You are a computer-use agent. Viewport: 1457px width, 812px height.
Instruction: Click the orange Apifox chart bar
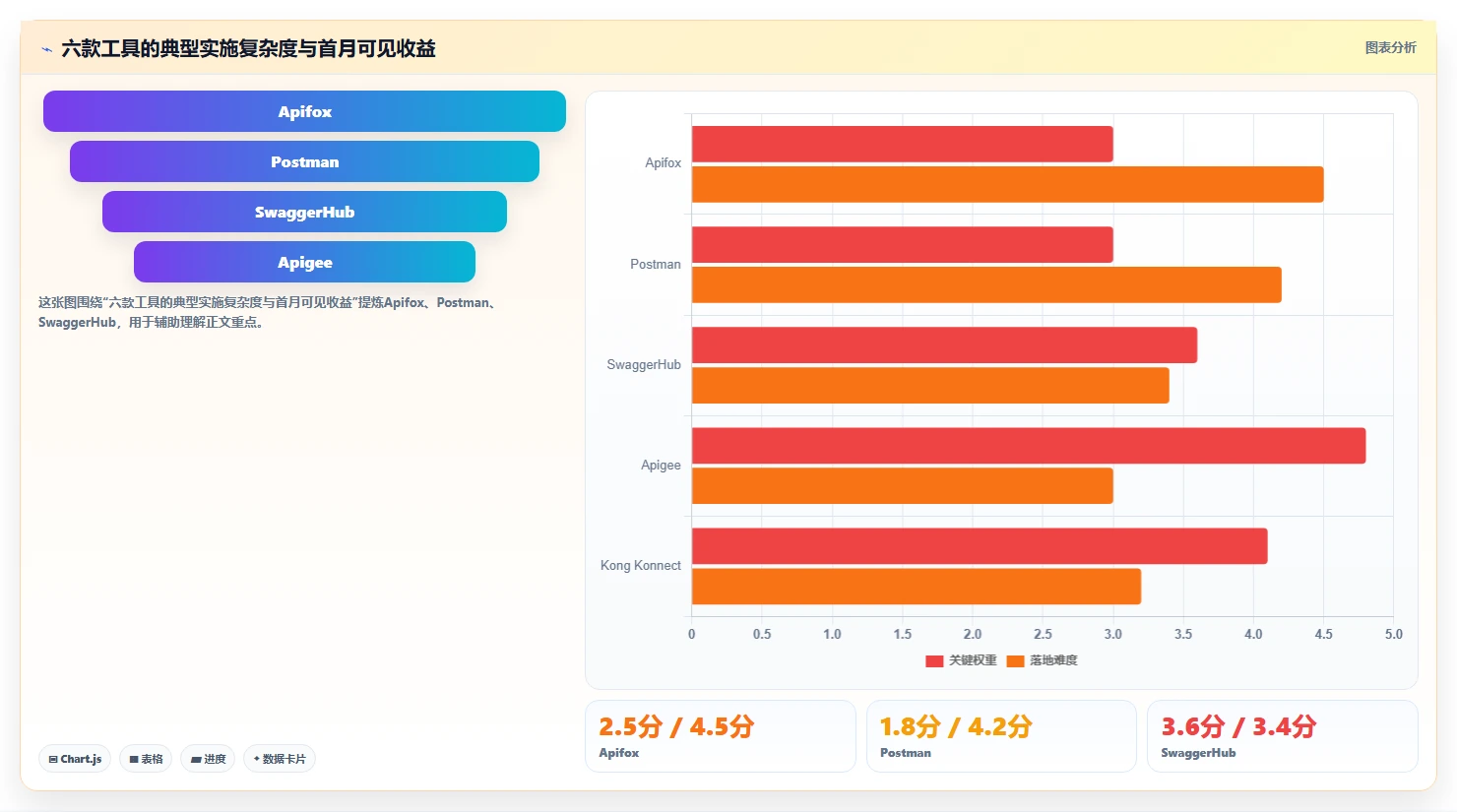(x=1008, y=184)
